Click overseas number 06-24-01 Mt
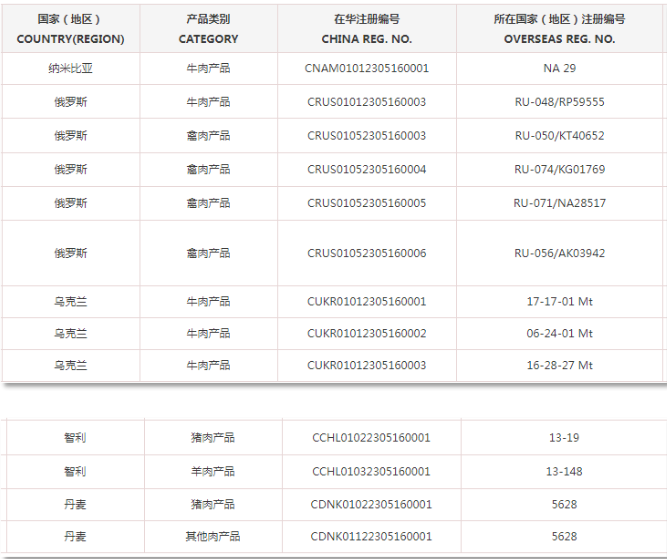 pyautogui.click(x=559, y=333)
